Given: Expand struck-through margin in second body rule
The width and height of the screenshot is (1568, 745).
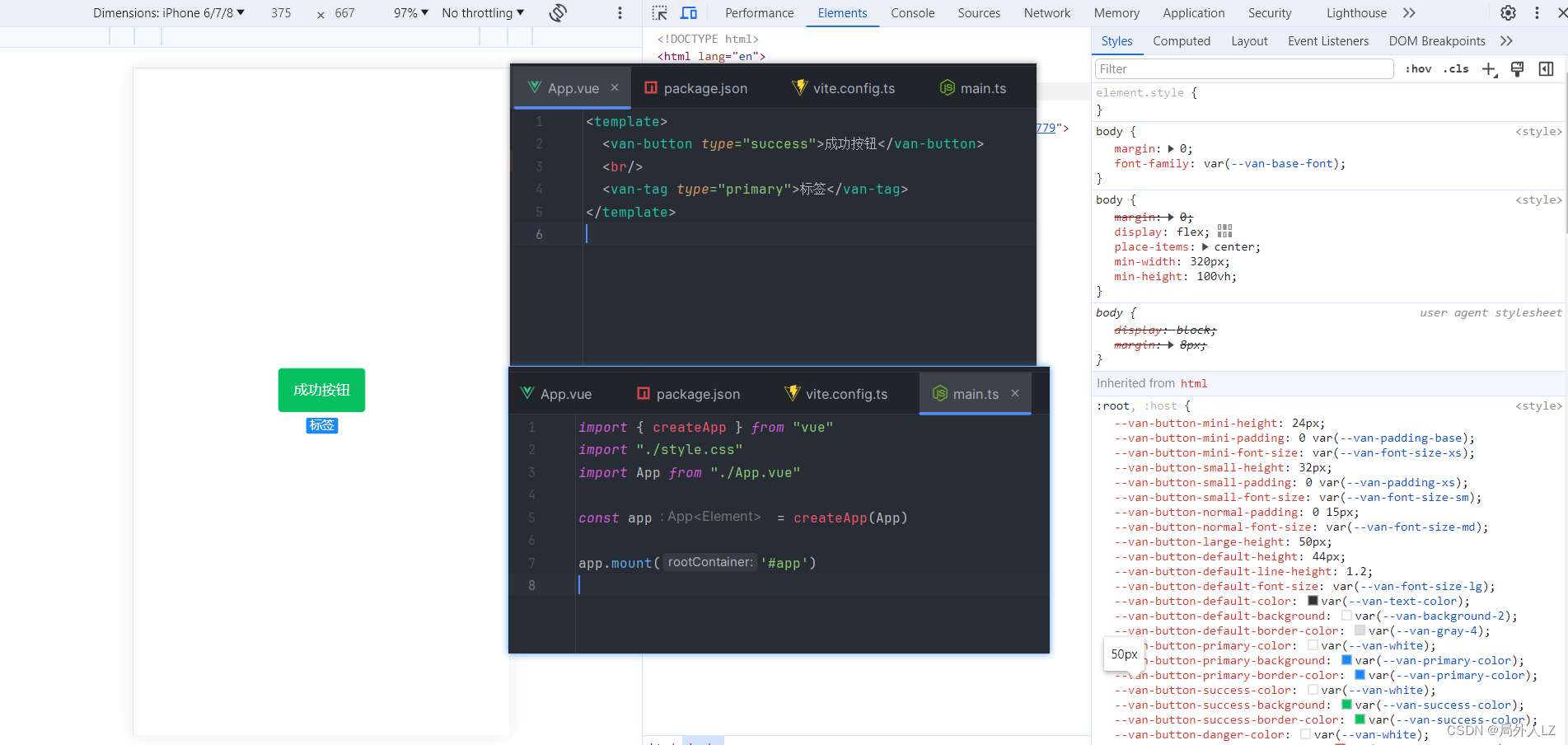Looking at the screenshot, I should click(1171, 218).
